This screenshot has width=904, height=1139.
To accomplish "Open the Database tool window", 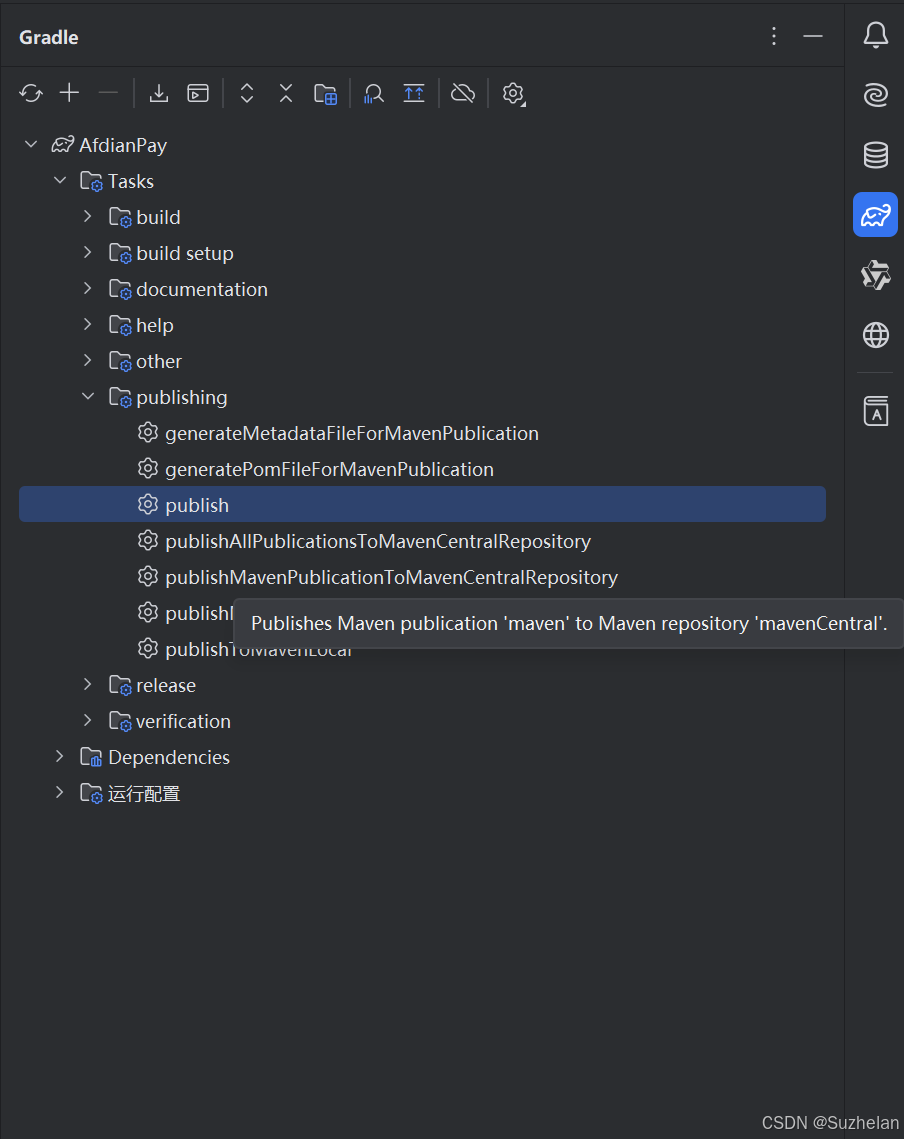I will tap(875, 155).
